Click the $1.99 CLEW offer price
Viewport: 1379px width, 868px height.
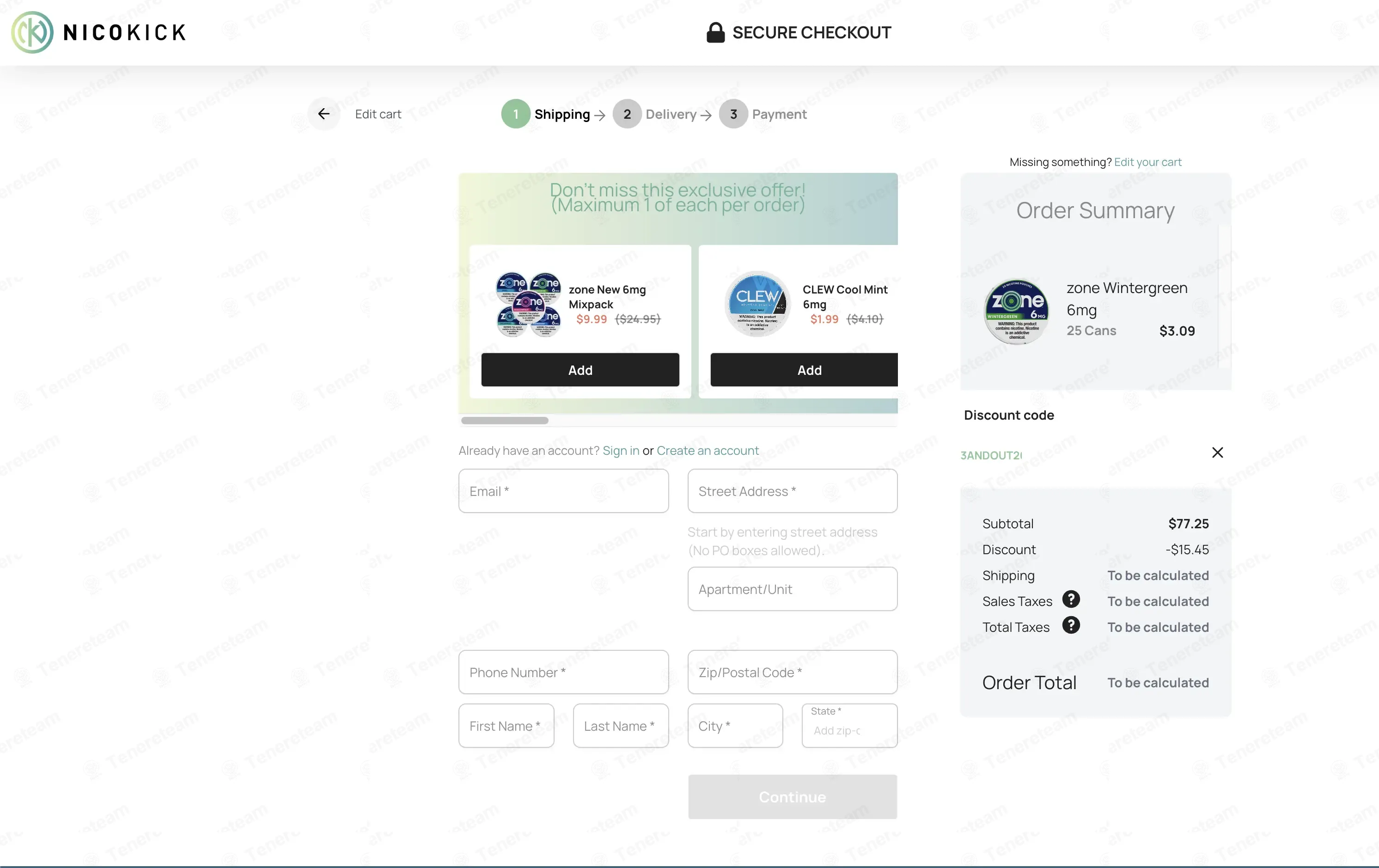tap(824, 319)
